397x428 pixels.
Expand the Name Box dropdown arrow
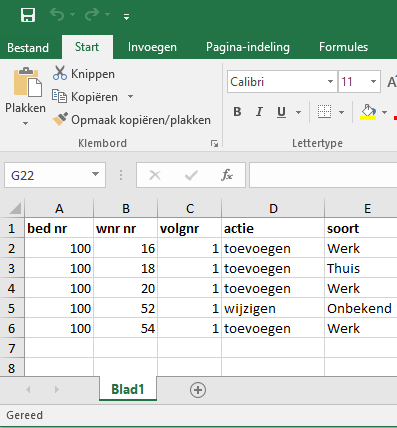tap(95, 174)
